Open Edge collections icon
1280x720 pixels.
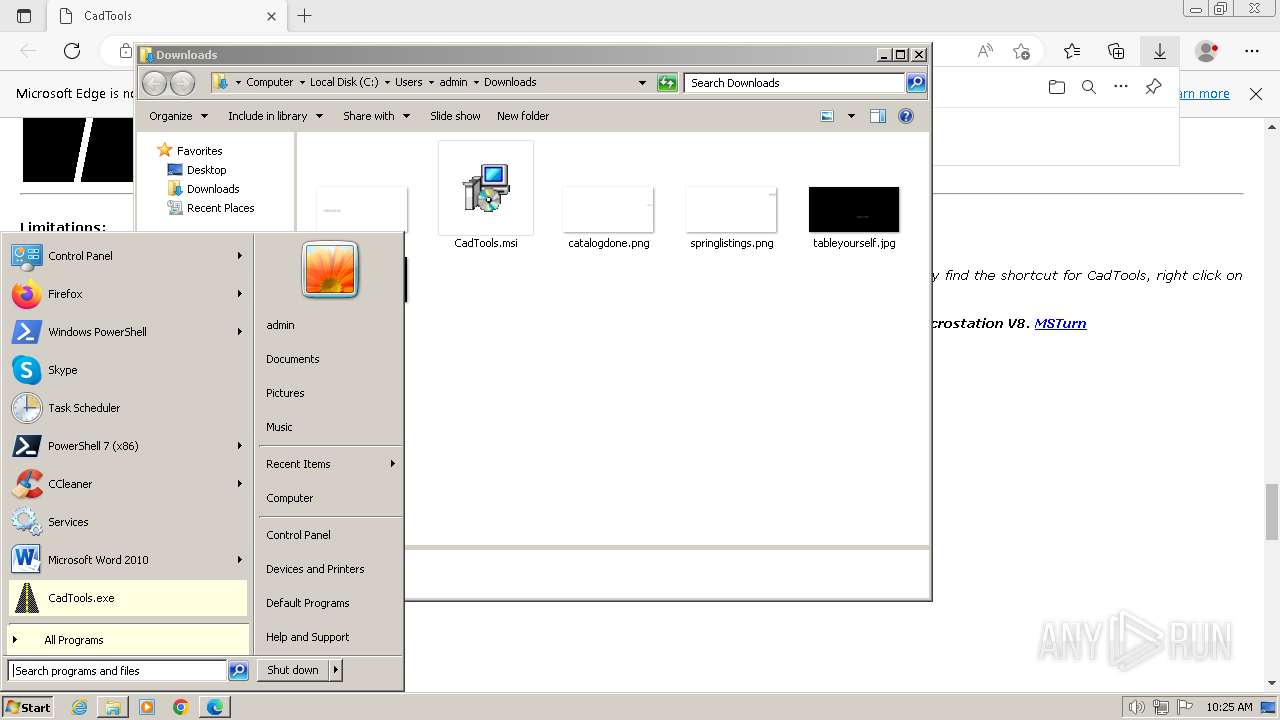point(1116,51)
